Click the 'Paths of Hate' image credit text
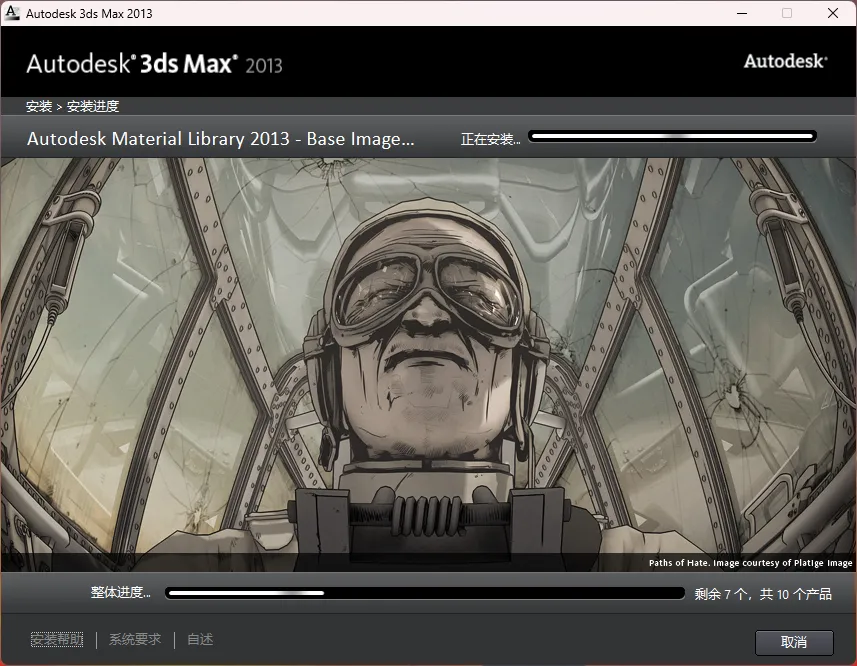This screenshot has width=857, height=666. (x=750, y=563)
